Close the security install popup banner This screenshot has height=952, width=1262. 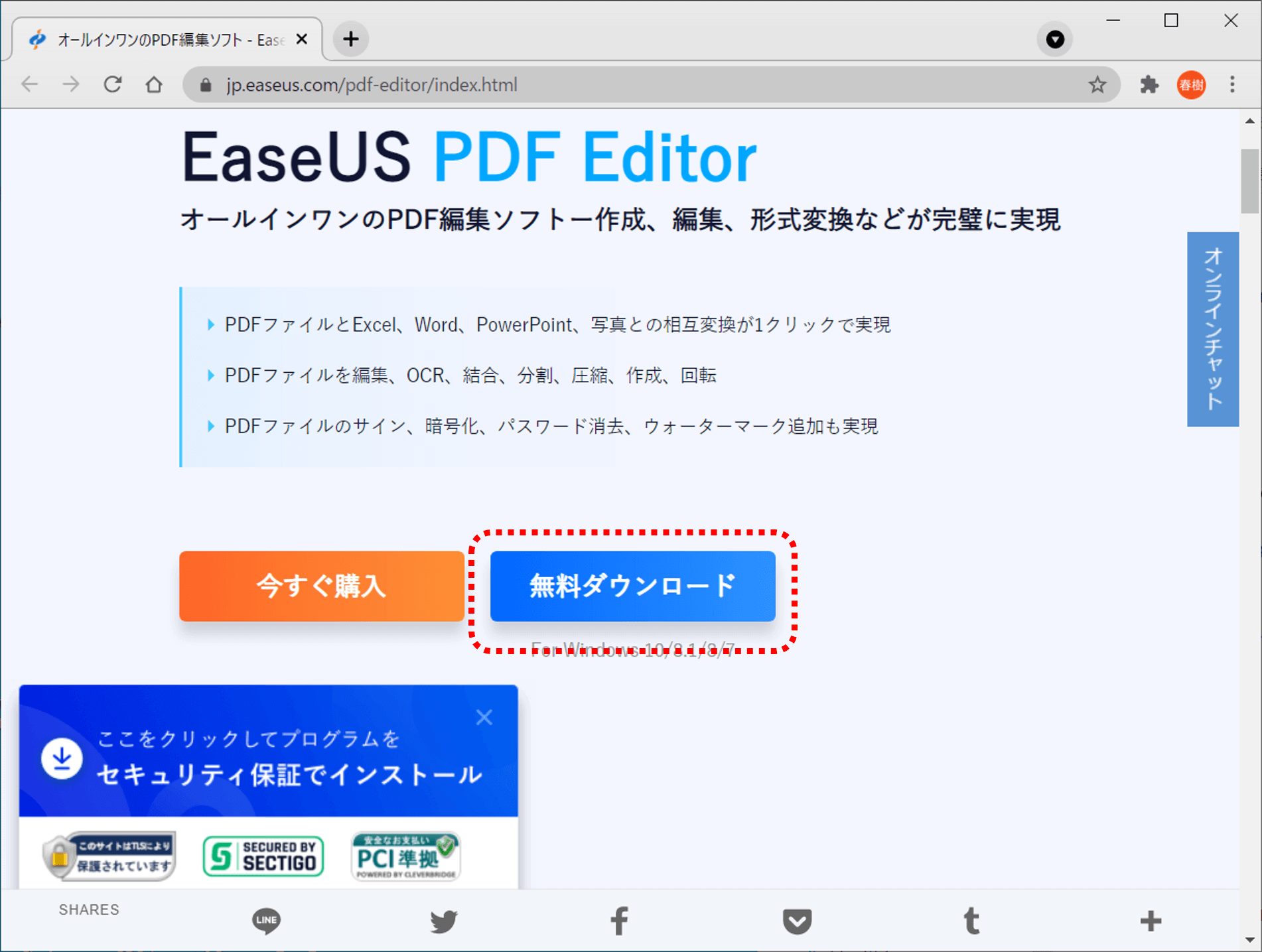[x=484, y=717]
